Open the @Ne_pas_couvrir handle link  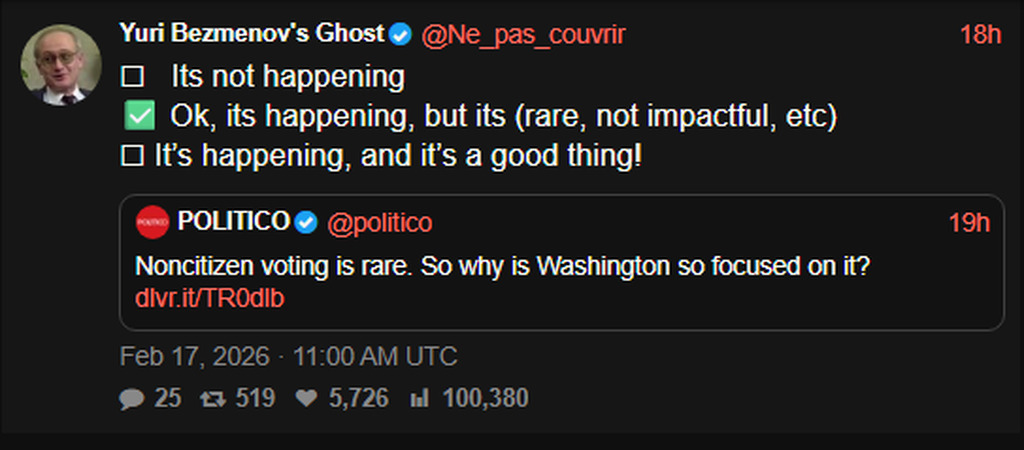[523, 34]
